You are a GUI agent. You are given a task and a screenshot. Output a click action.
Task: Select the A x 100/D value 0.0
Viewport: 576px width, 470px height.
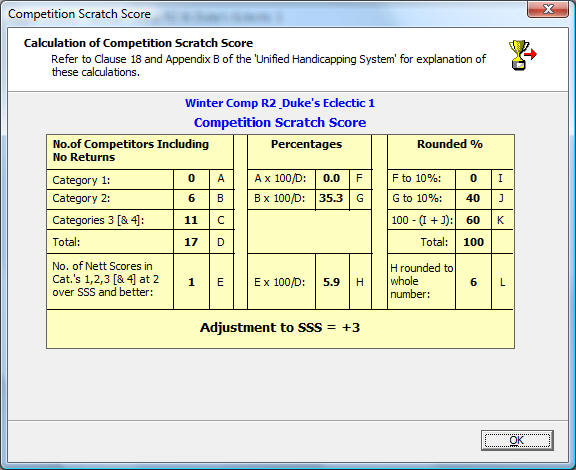click(332, 179)
